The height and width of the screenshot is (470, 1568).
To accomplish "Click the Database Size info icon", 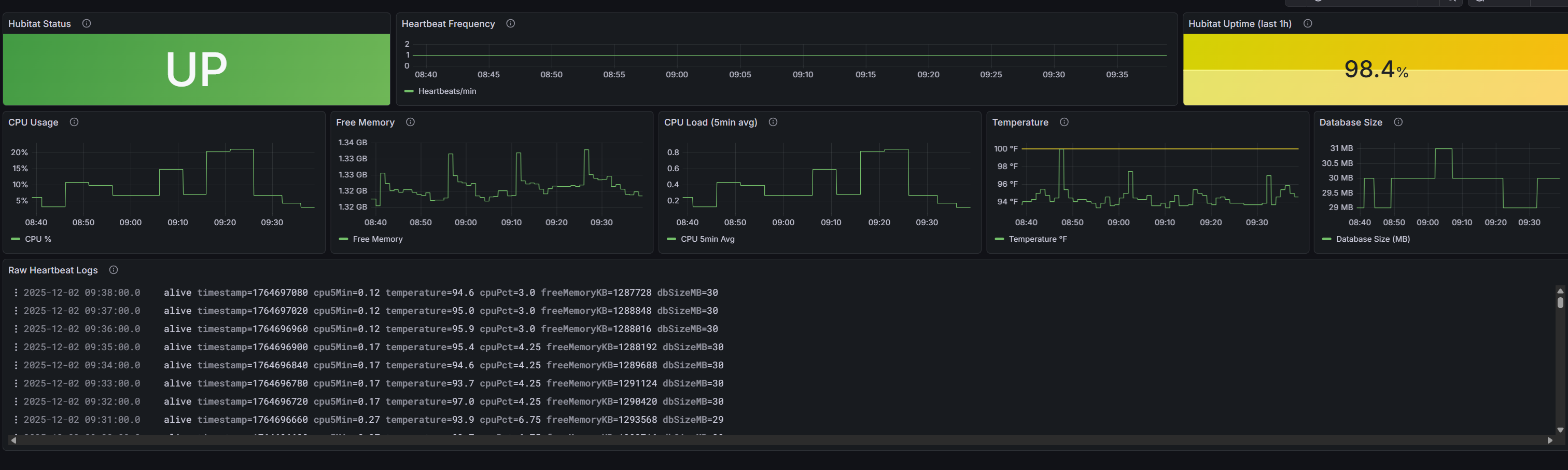I will (1397, 122).
